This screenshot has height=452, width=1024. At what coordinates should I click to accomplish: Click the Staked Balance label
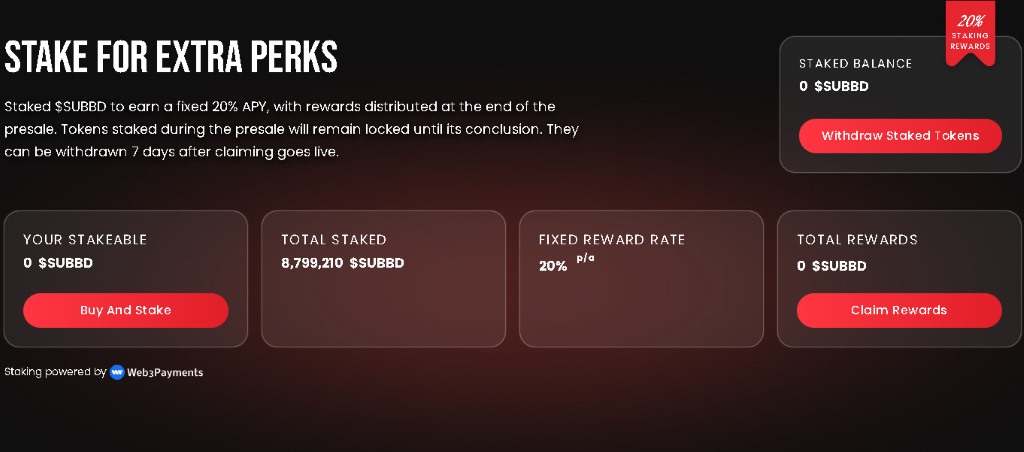click(x=855, y=64)
